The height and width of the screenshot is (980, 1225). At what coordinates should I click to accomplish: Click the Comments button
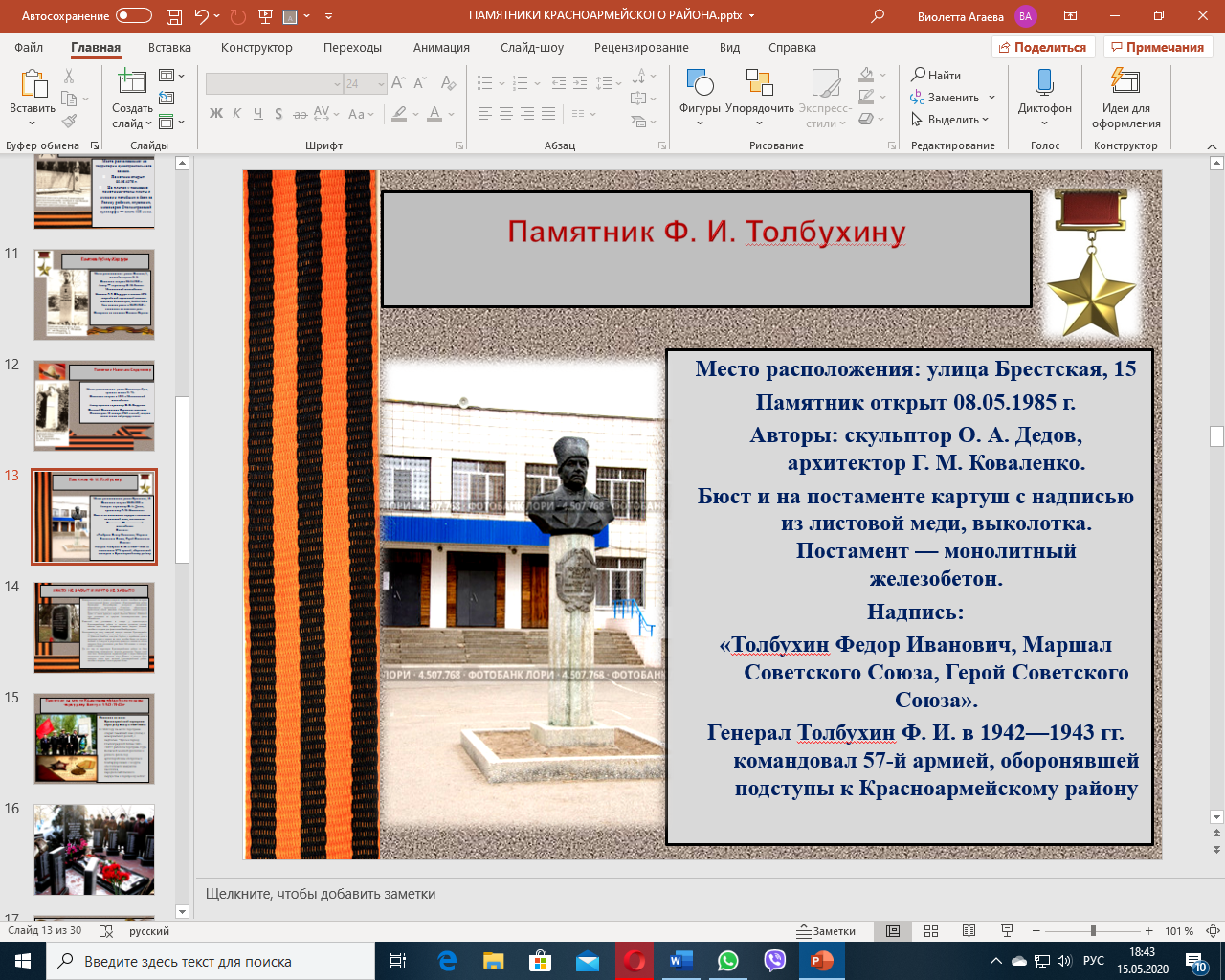click(1157, 47)
